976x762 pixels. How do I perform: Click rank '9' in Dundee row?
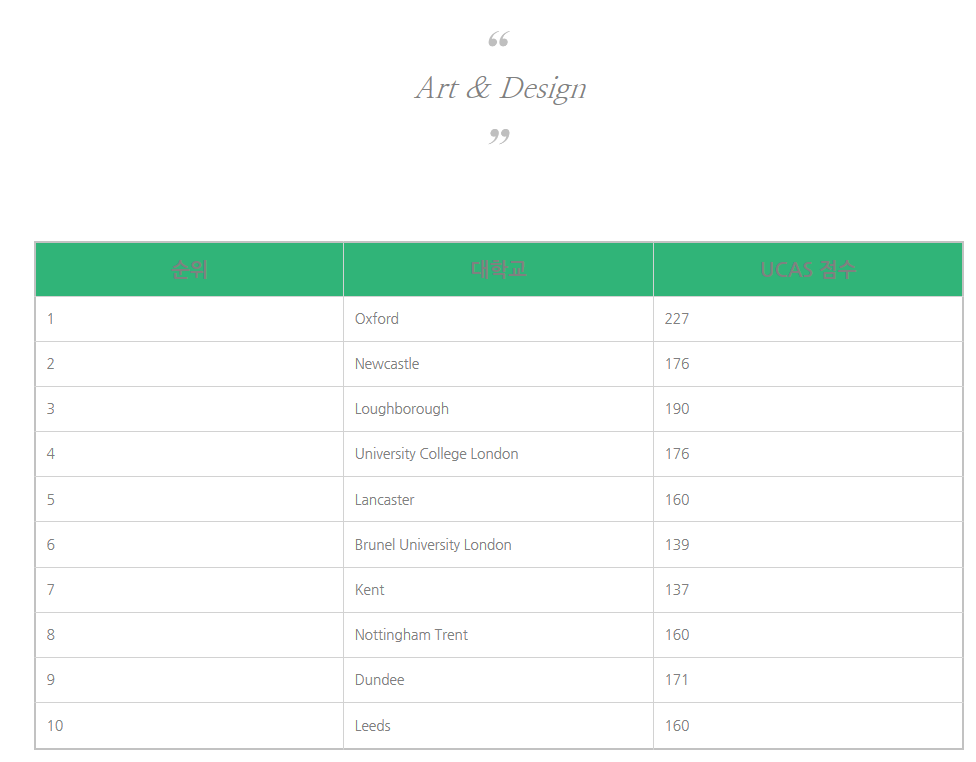coord(50,680)
